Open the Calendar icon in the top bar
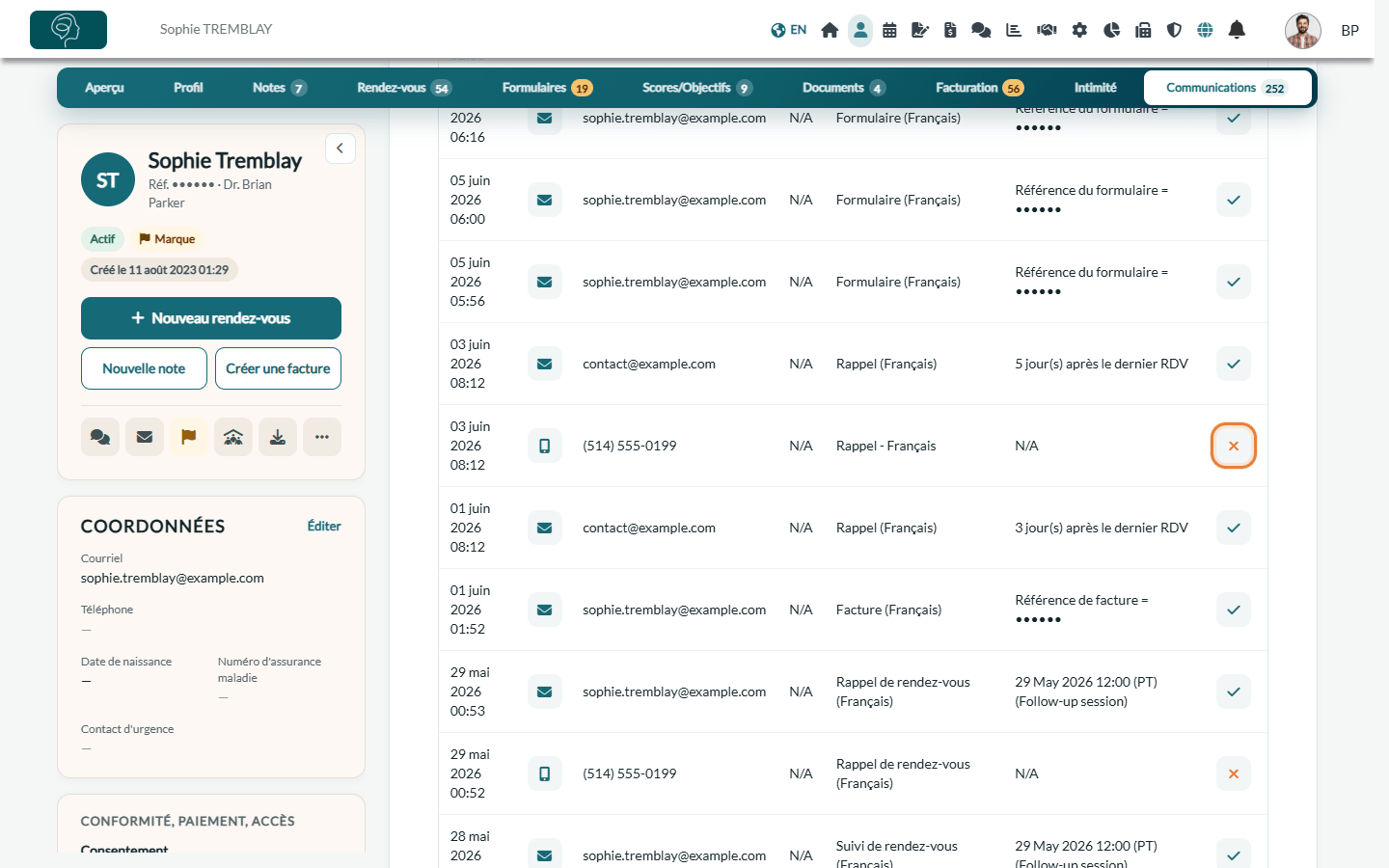The image size is (1389, 868). coord(889,30)
